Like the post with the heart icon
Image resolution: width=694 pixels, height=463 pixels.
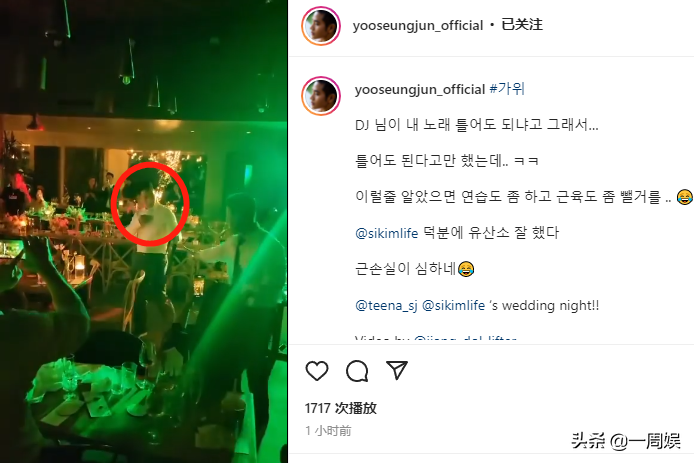[317, 371]
